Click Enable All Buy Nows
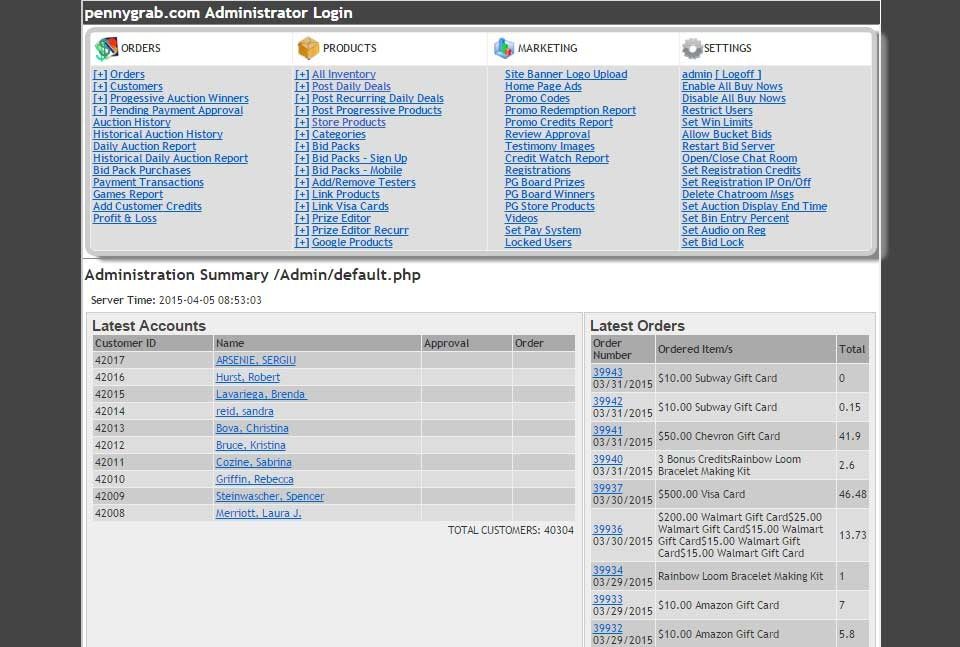The width and height of the screenshot is (960, 647). [732, 86]
